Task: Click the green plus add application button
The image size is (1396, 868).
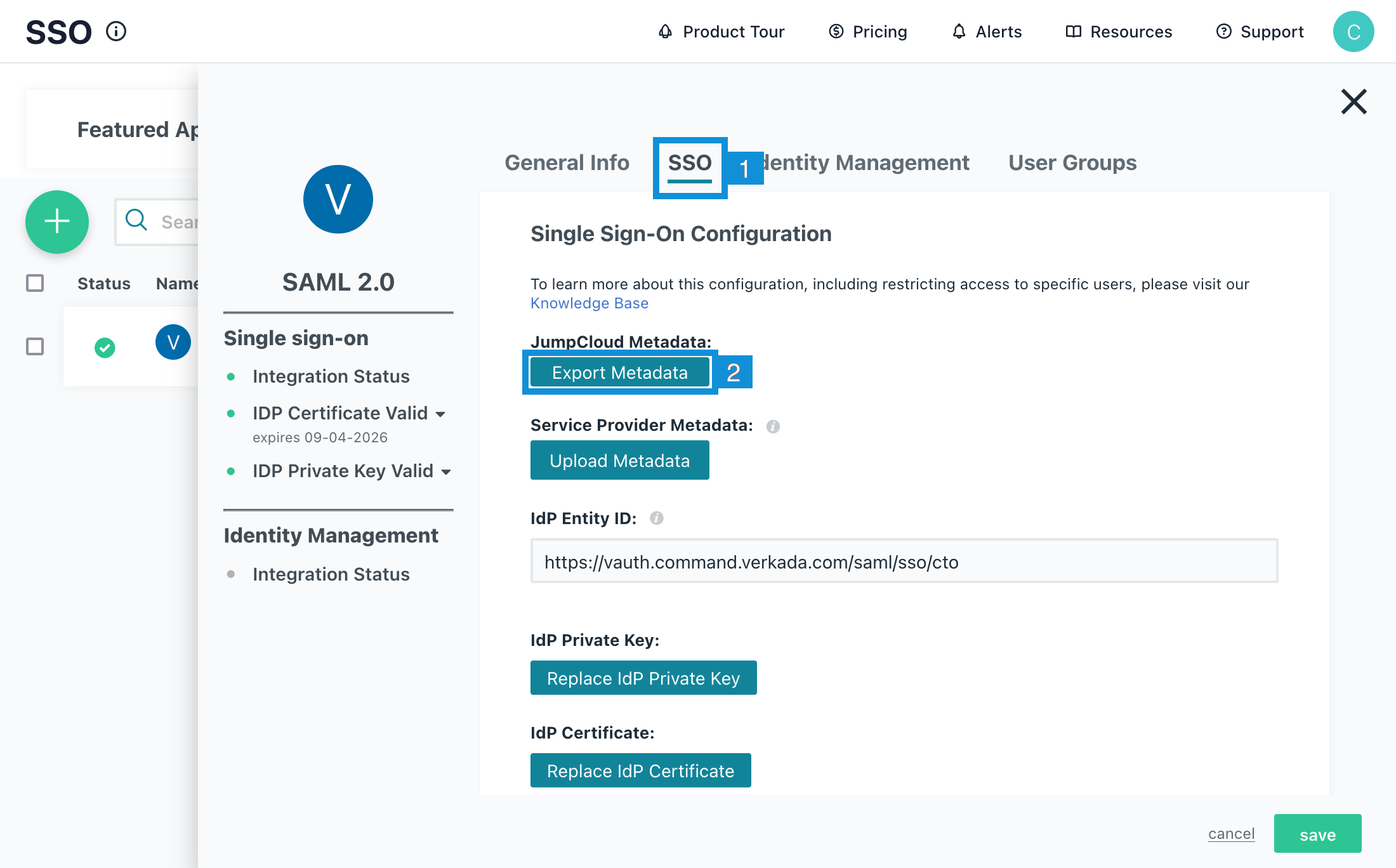Action: pos(57,221)
